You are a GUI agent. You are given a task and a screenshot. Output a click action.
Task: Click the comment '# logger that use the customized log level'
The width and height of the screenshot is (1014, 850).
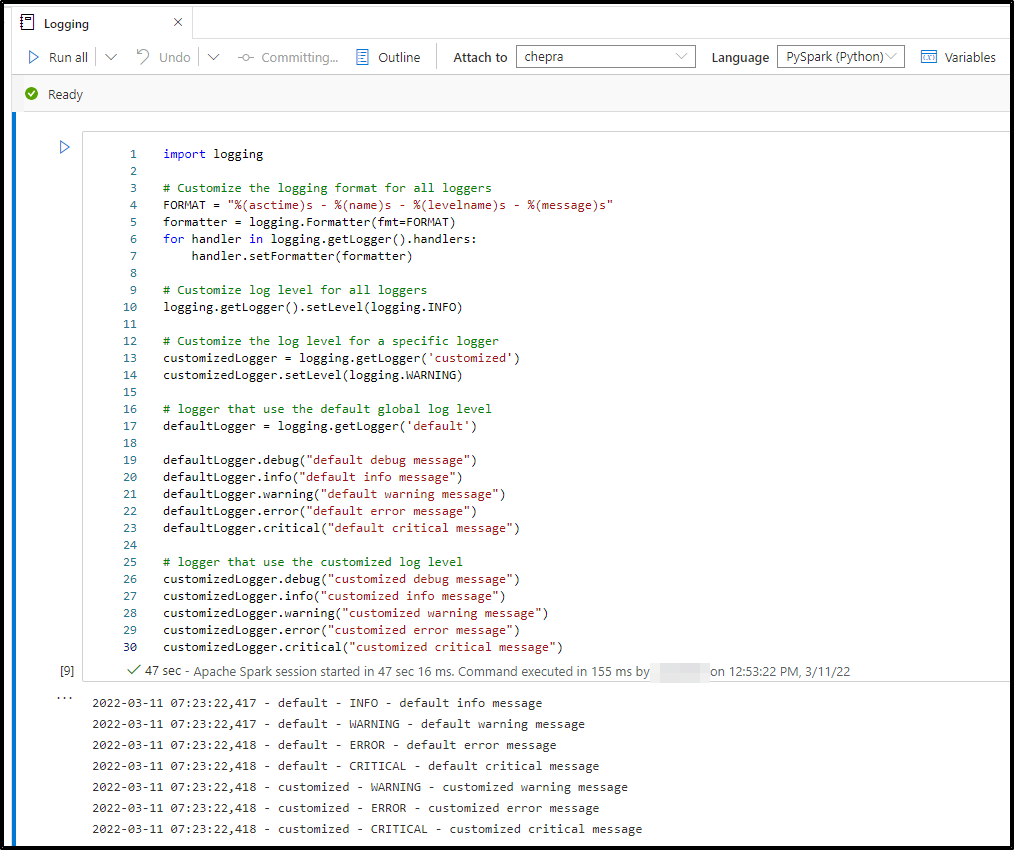[313, 562]
